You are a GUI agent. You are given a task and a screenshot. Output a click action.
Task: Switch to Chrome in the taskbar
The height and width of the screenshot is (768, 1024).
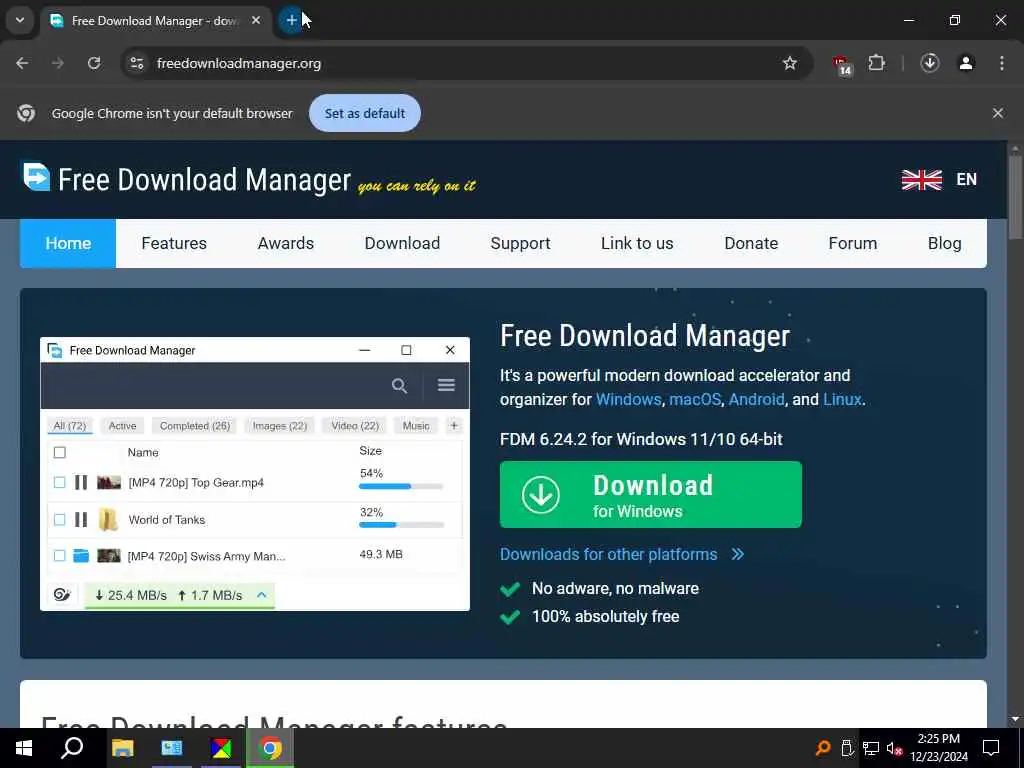click(x=270, y=748)
